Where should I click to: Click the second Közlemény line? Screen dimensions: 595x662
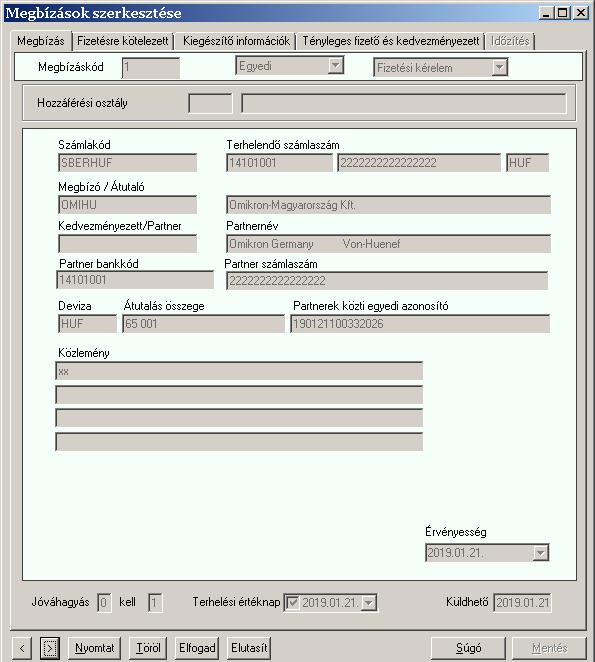click(x=239, y=395)
